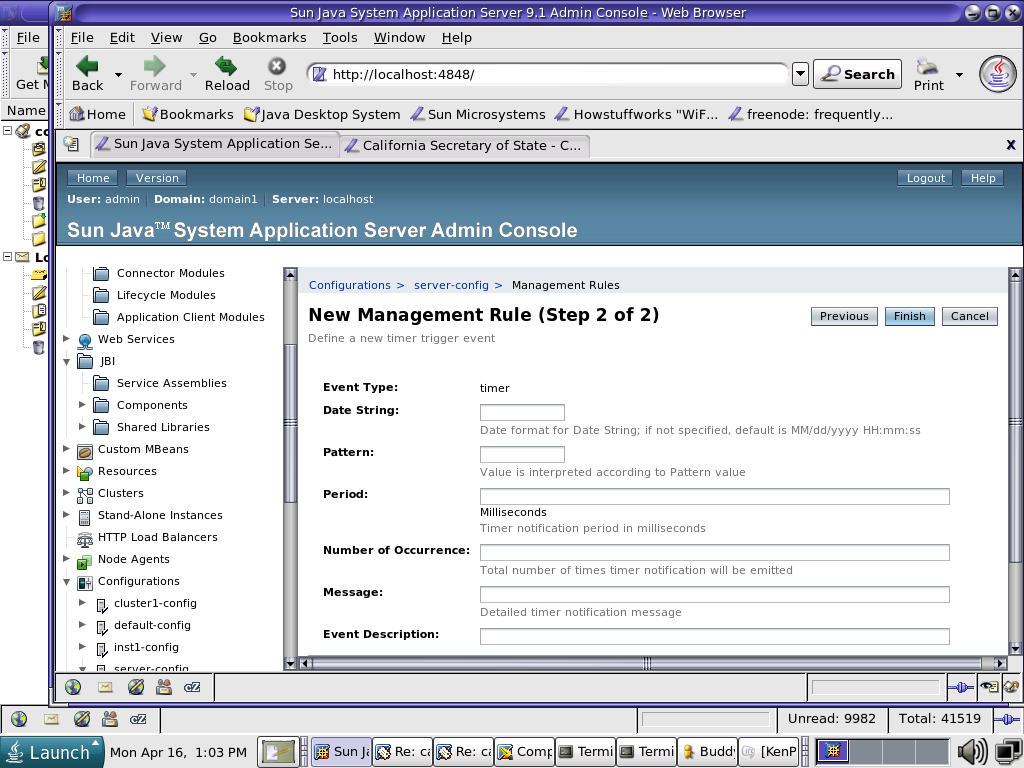The image size is (1024, 768).
Task: Click the Finish button
Action: [909, 316]
